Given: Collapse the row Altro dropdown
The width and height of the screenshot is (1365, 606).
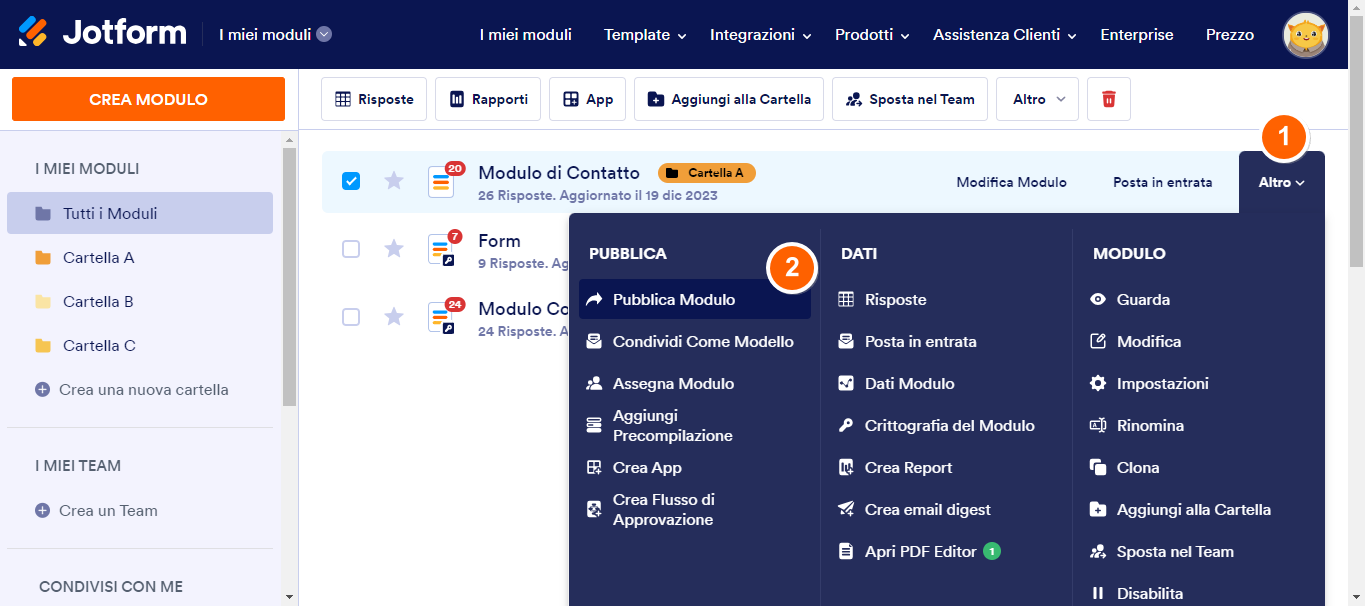Looking at the screenshot, I should click(x=1281, y=182).
